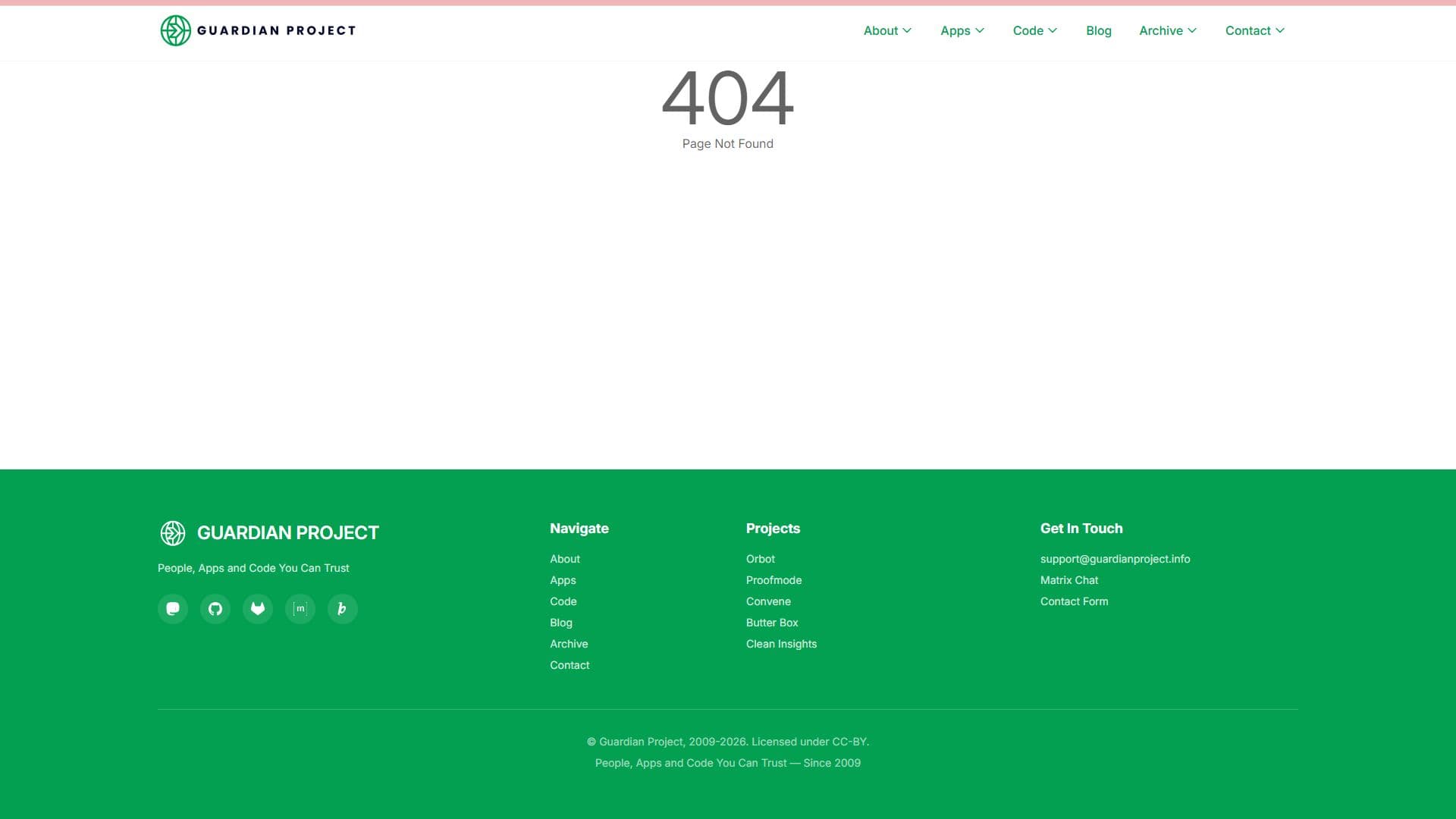The width and height of the screenshot is (1456, 819).
Task: Go to About under footer Navigate
Action: [565, 559]
